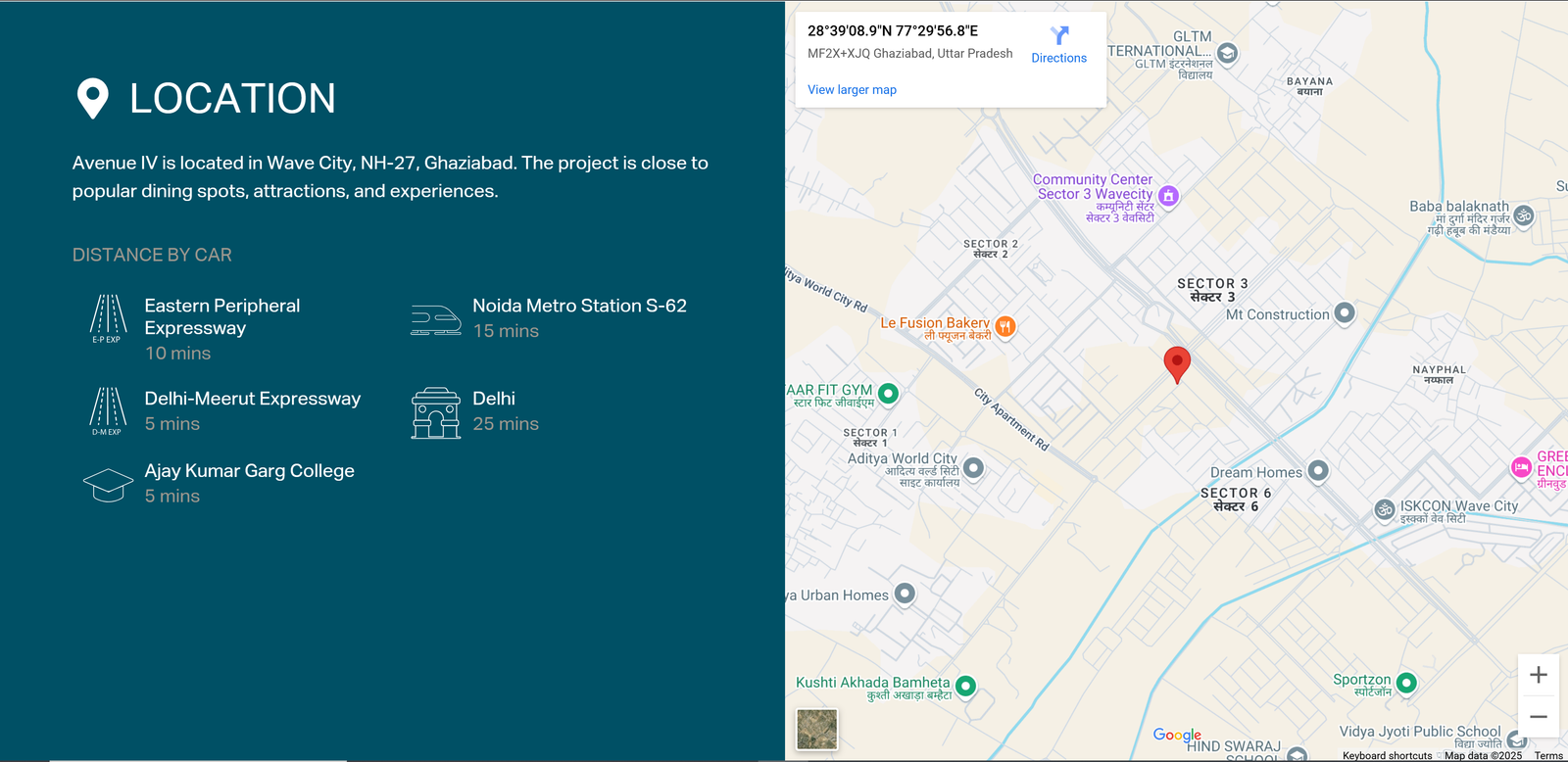Click the Delhi India Gate icon

436,412
